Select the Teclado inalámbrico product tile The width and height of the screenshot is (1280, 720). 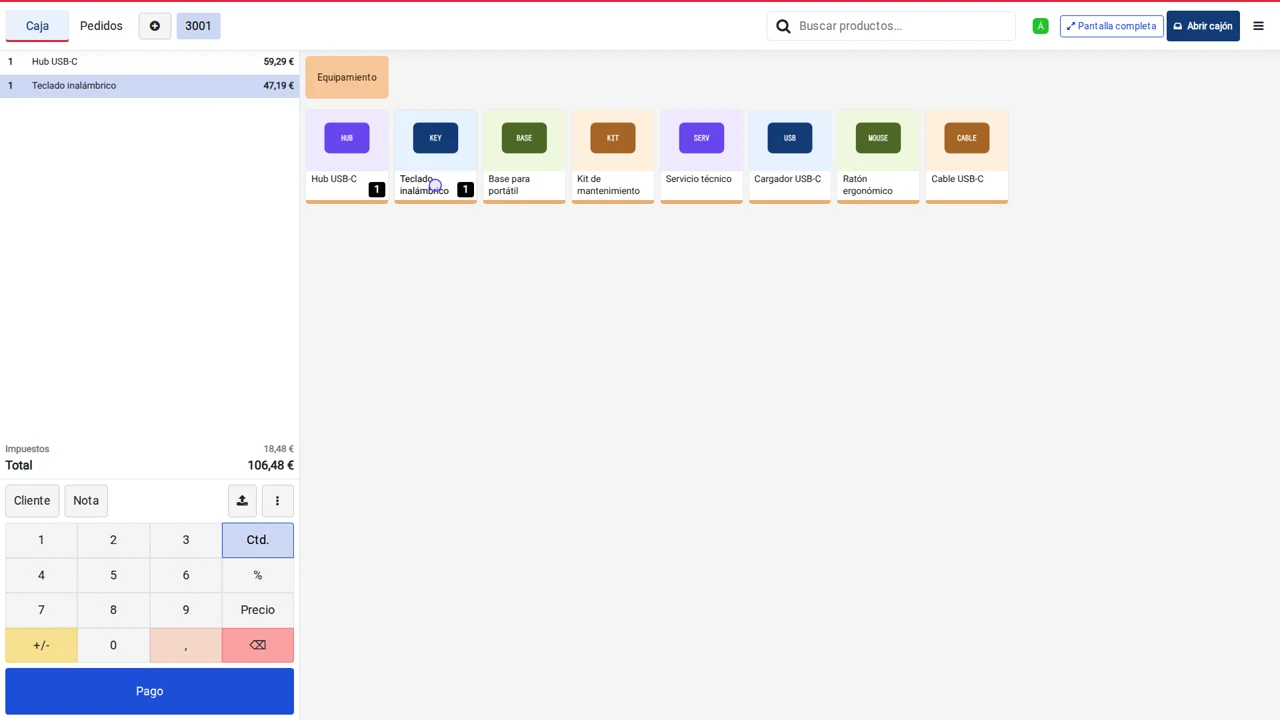coord(435,156)
